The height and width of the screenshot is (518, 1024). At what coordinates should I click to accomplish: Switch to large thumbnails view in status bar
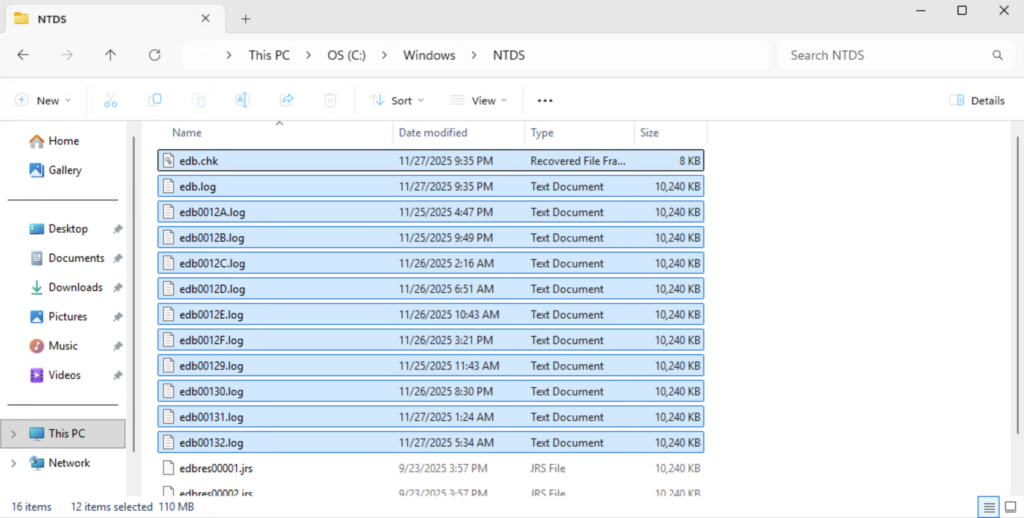[1011, 507]
